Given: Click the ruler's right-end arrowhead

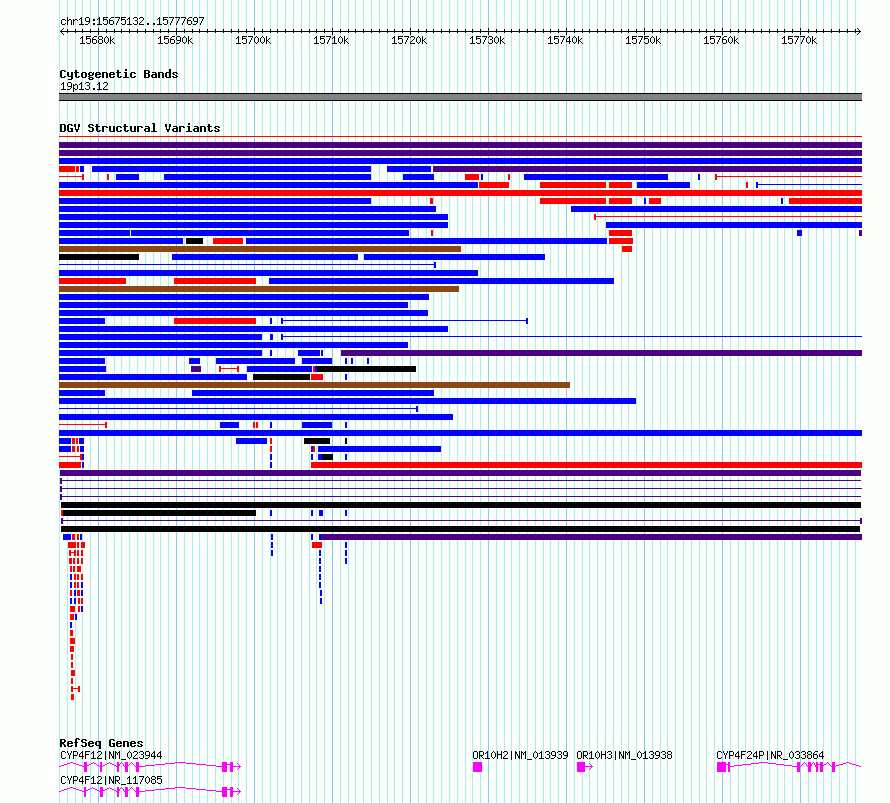Looking at the screenshot, I should (x=859, y=31).
